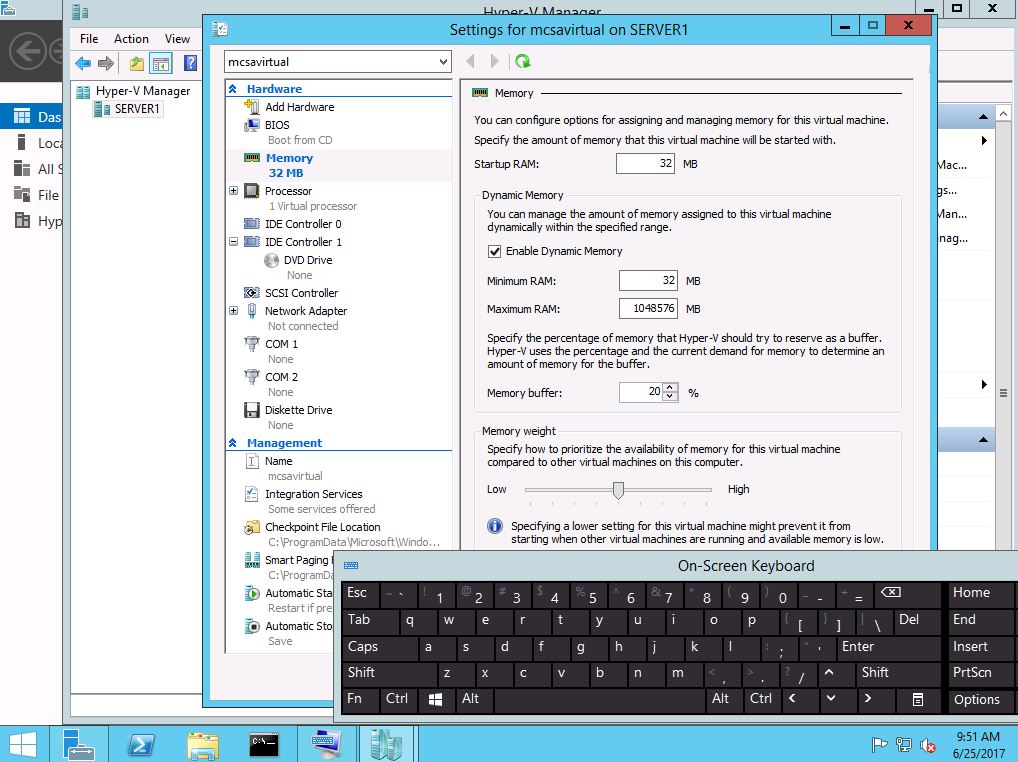Select SCSI Controller item
The height and width of the screenshot is (762, 1018).
click(x=301, y=293)
